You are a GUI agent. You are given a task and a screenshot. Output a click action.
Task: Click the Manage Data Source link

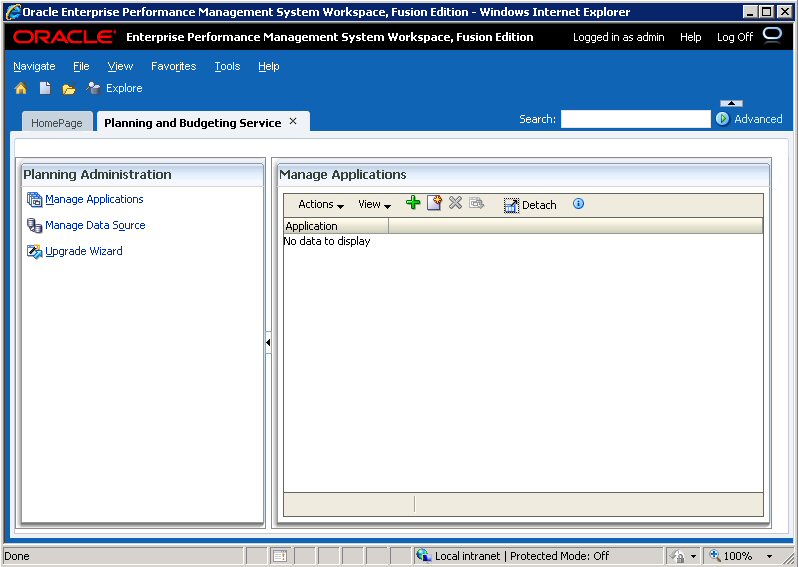95,225
